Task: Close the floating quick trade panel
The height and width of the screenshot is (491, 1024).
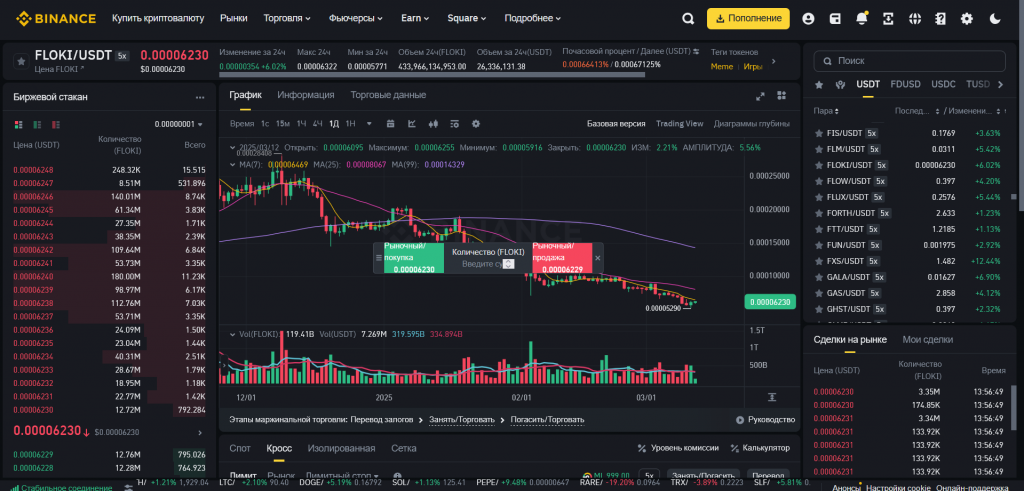Action: [x=598, y=258]
